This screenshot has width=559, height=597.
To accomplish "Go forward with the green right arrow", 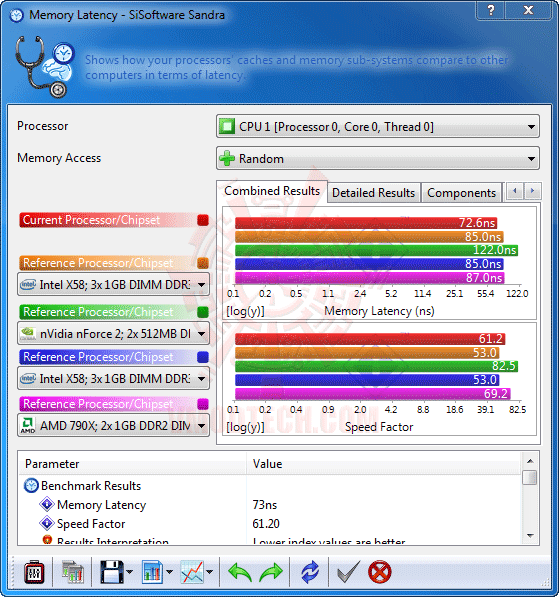I will pos(271,572).
